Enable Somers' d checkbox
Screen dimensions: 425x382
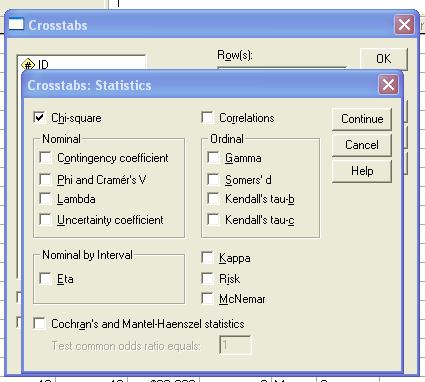(x=213, y=179)
